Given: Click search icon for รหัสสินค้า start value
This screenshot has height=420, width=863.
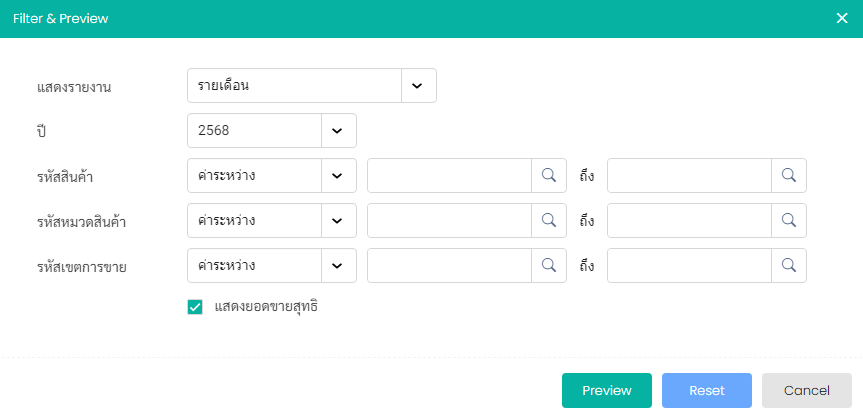Looking at the screenshot, I should tap(549, 176).
